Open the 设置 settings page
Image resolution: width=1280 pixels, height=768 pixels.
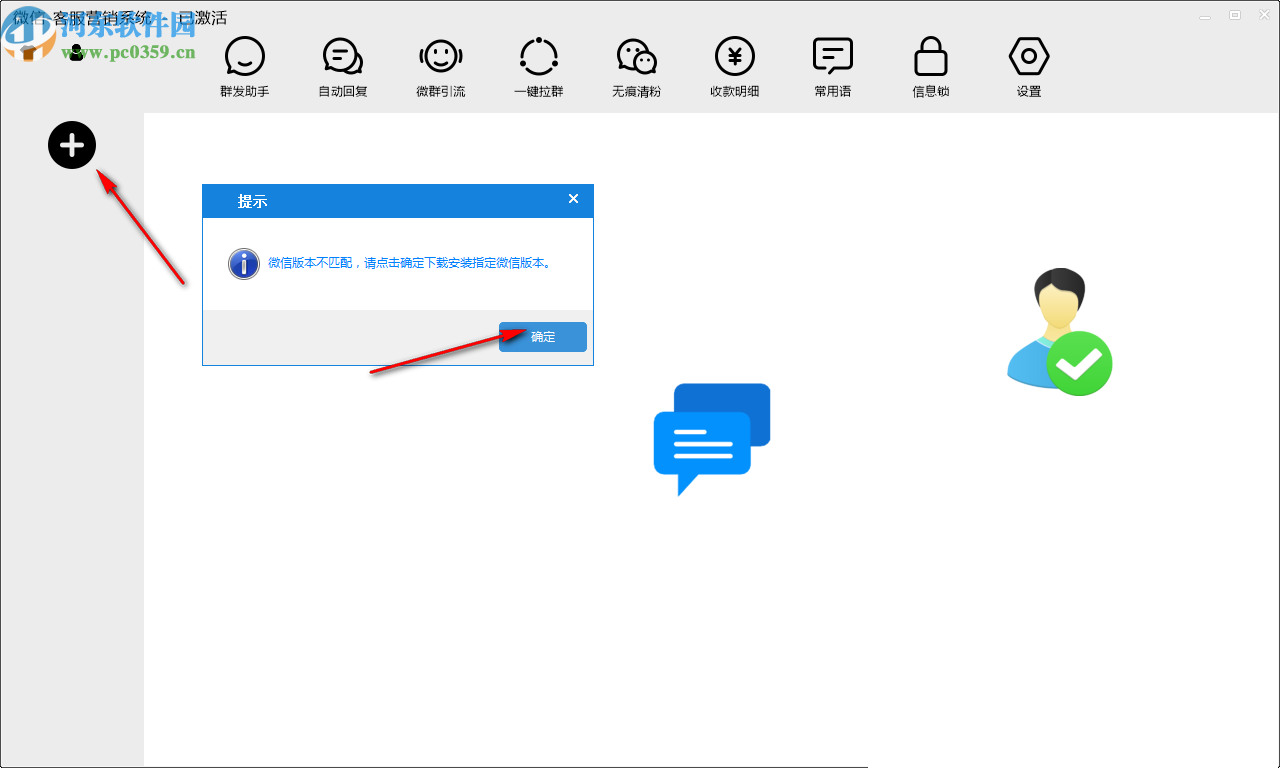click(1029, 67)
